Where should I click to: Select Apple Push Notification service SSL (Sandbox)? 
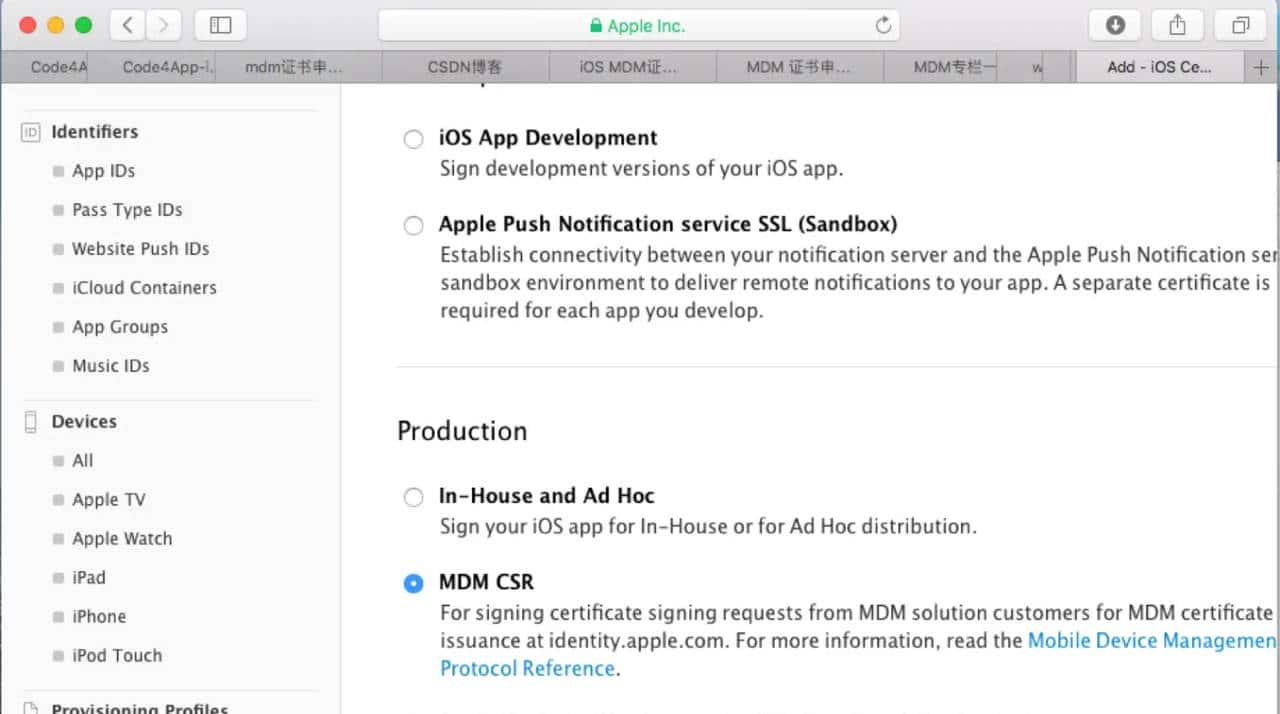point(413,225)
